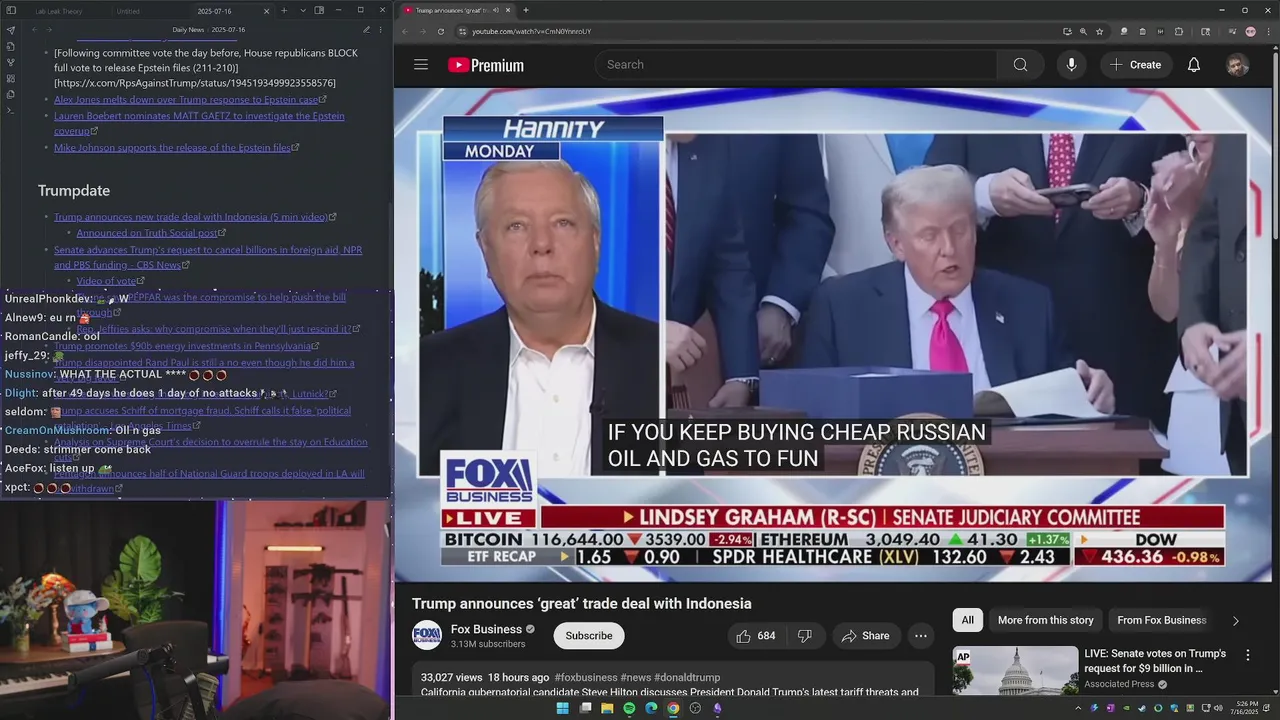
Task: Focus the YouTube Search field
Action: [x=797, y=65]
